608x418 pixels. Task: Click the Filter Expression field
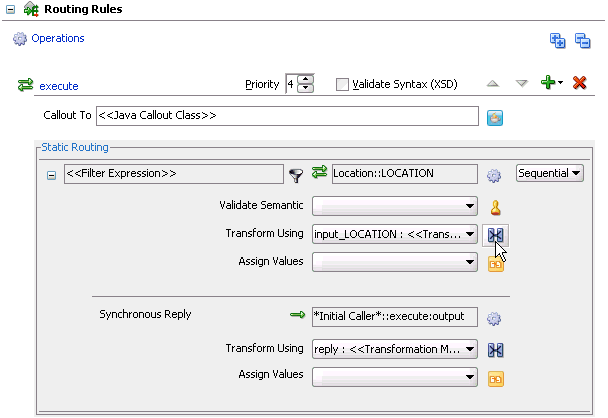click(173, 174)
